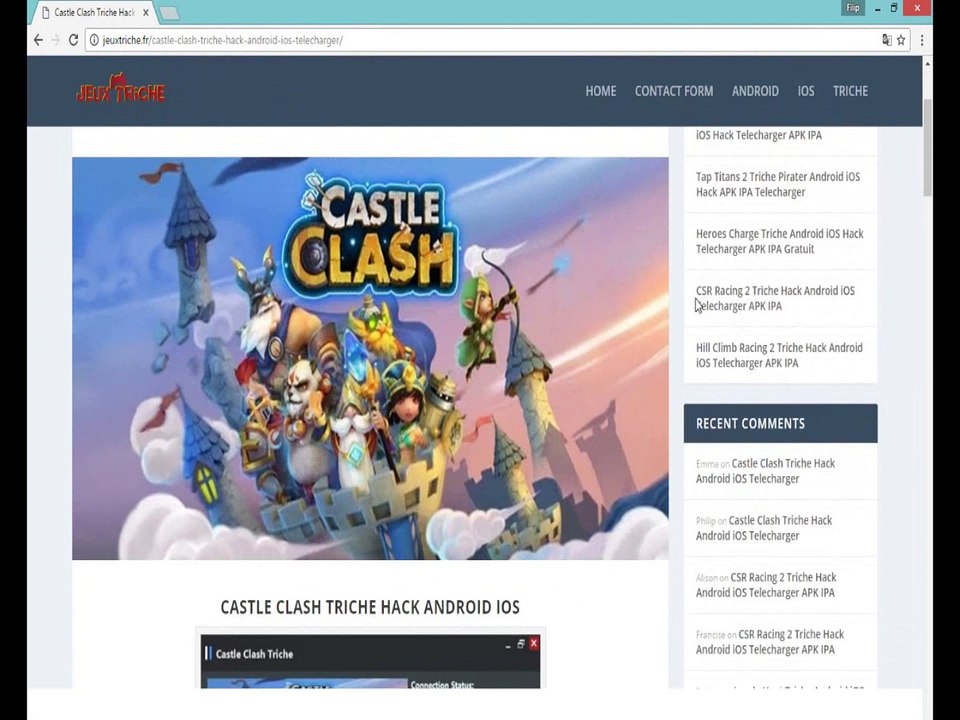The image size is (960, 720).
Task: Restore down the Chrome window
Action: tap(894, 9)
